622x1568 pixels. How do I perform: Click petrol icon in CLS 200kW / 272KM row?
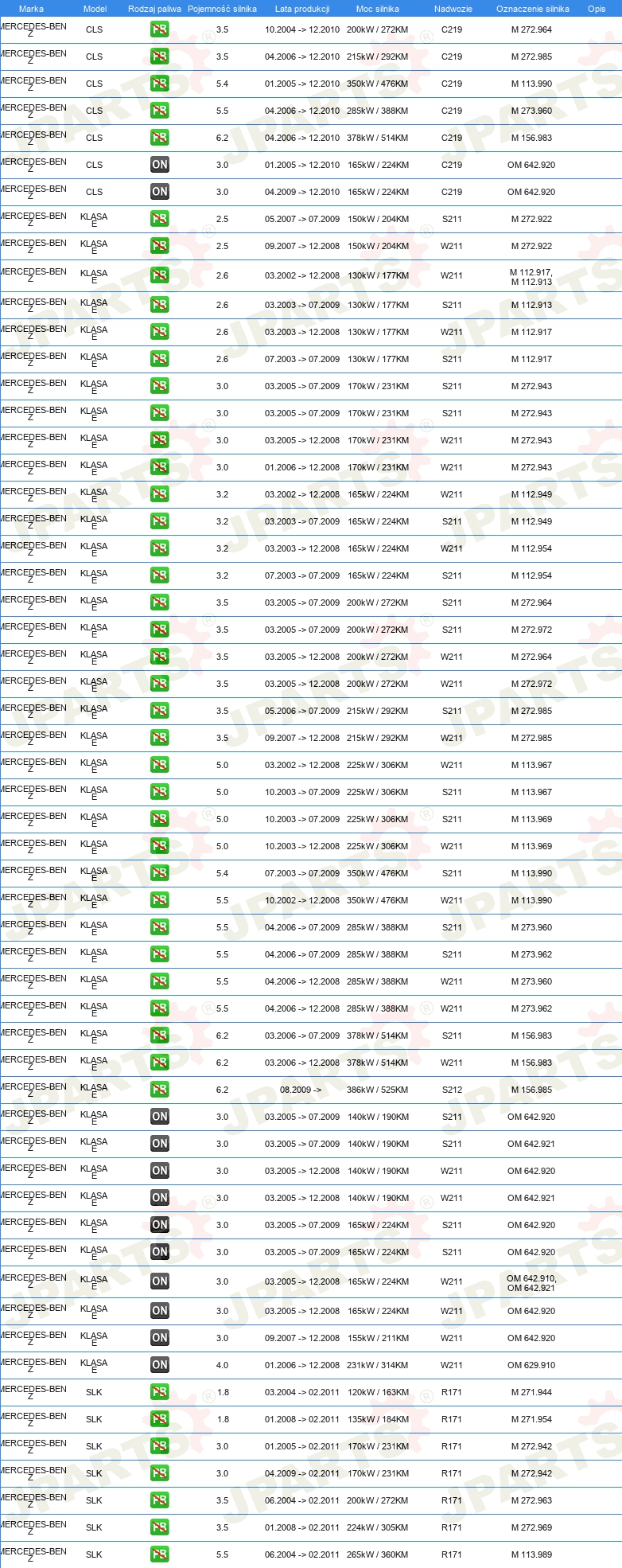pyautogui.click(x=159, y=29)
